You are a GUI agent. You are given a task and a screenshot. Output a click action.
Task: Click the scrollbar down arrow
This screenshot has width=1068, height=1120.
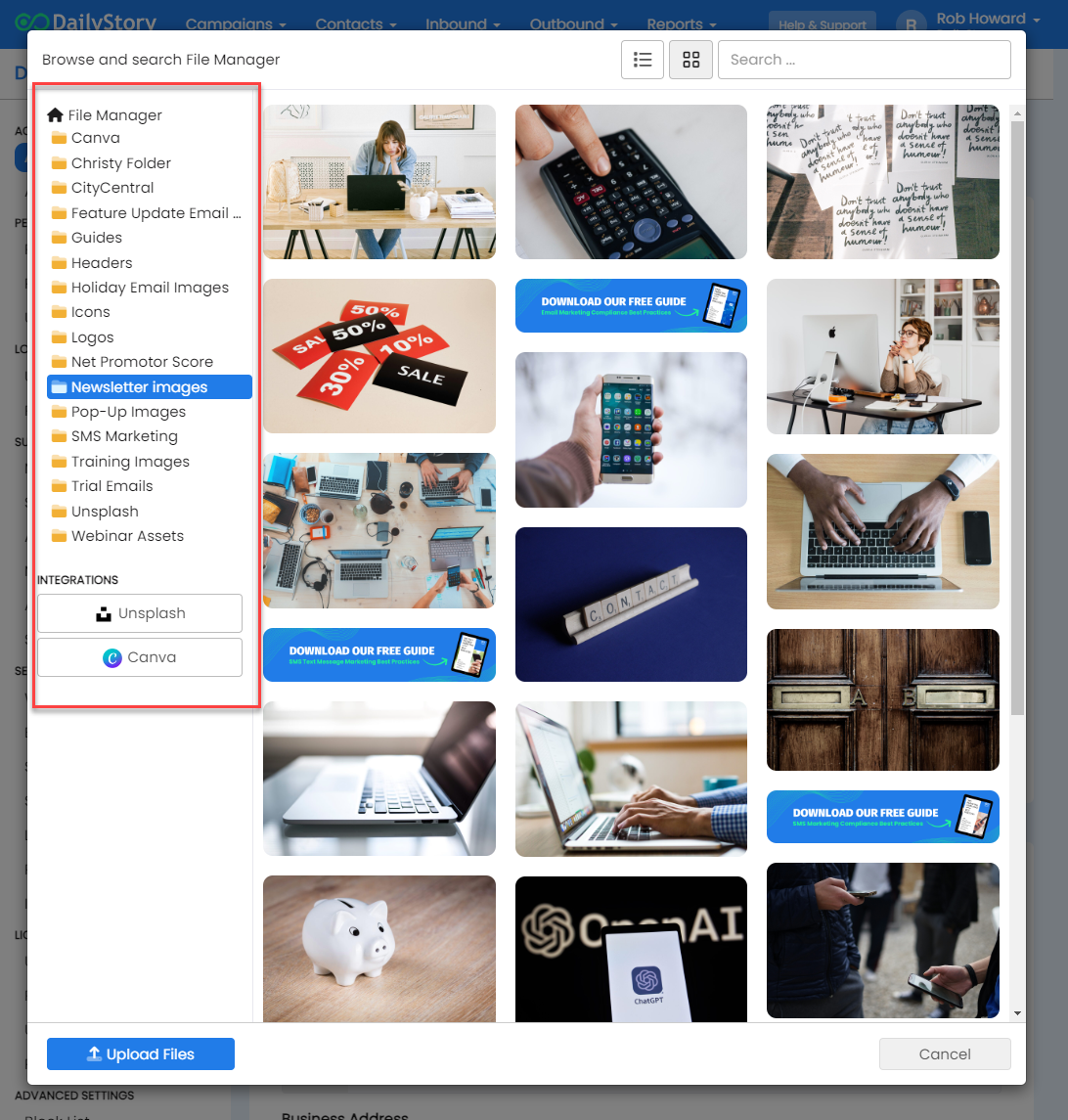point(1017,1012)
